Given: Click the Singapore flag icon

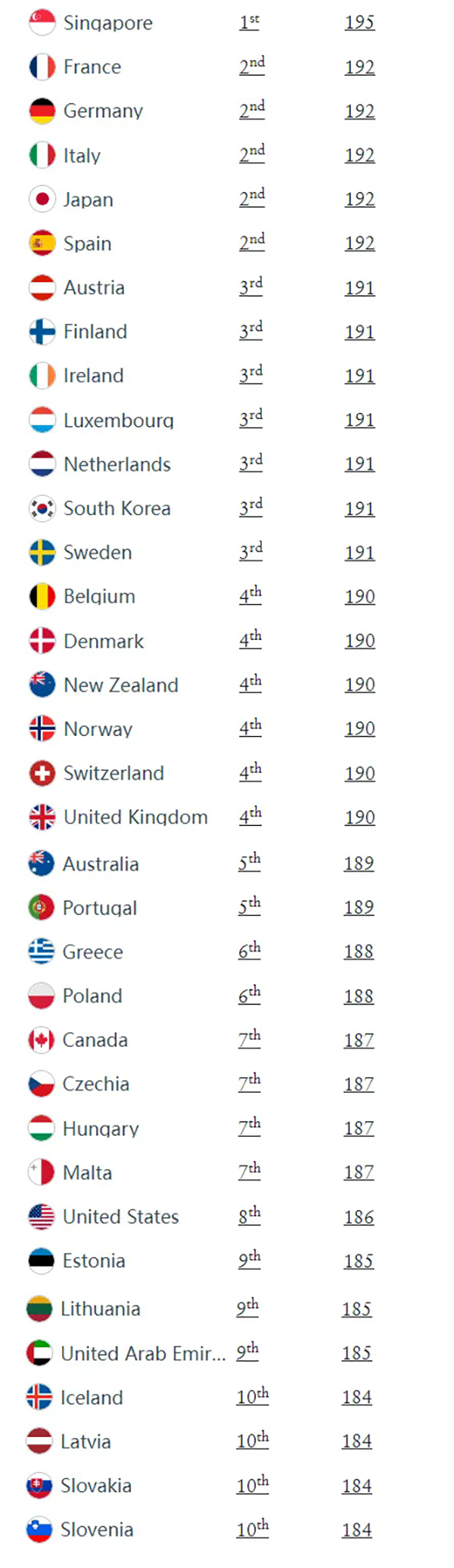Looking at the screenshot, I should 42,23.
